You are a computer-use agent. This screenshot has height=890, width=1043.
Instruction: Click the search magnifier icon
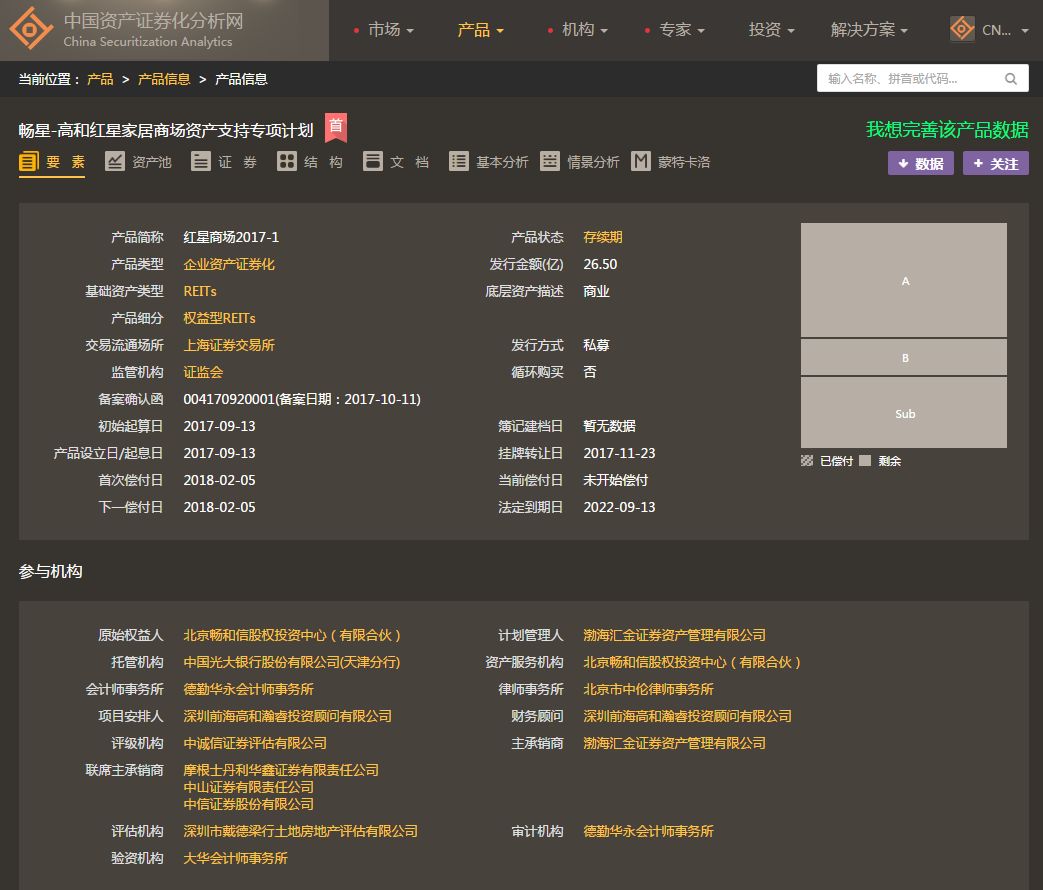click(x=1010, y=79)
